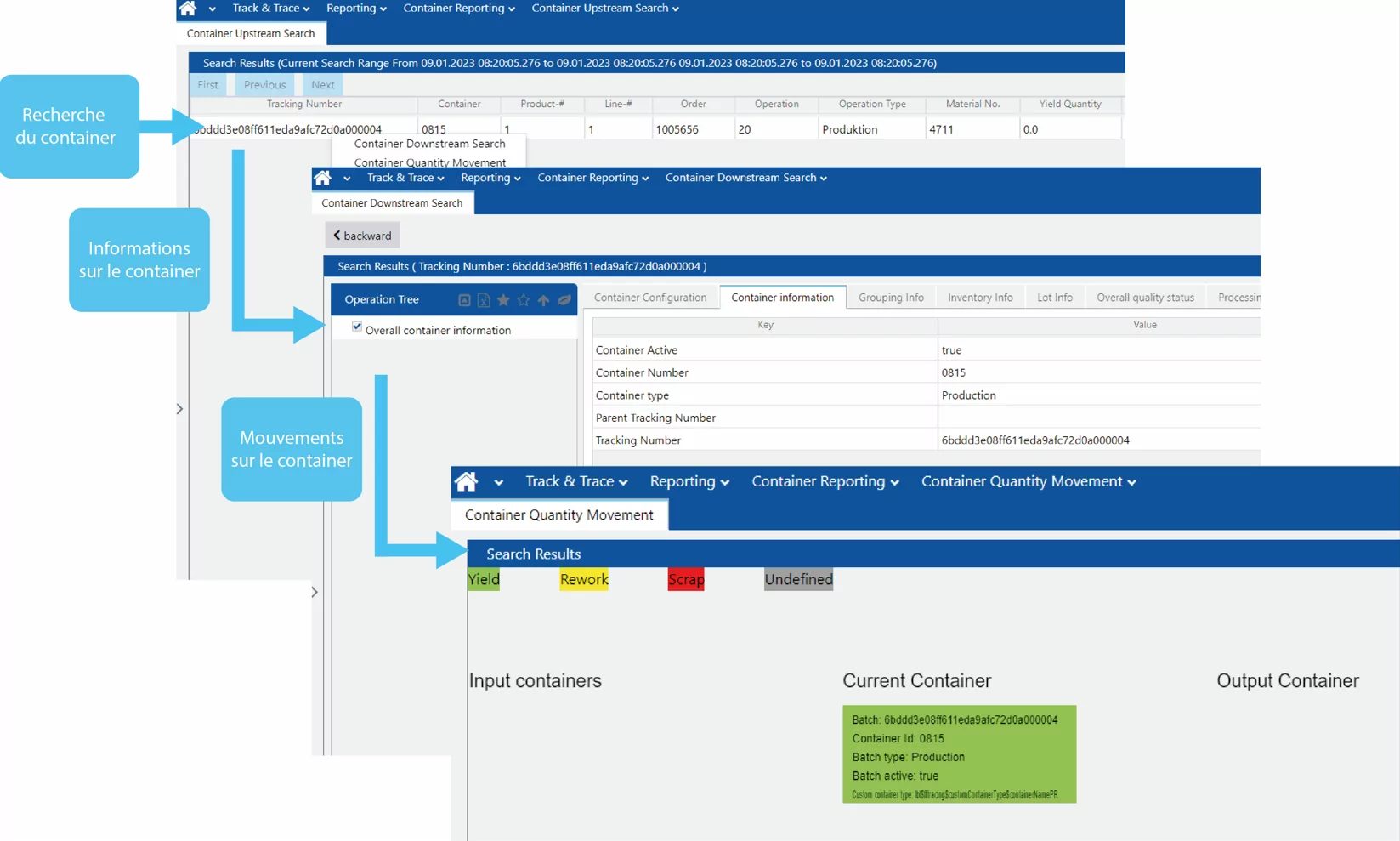
Task: Switch to the Inventory Info tab
Action: [979, 298]
